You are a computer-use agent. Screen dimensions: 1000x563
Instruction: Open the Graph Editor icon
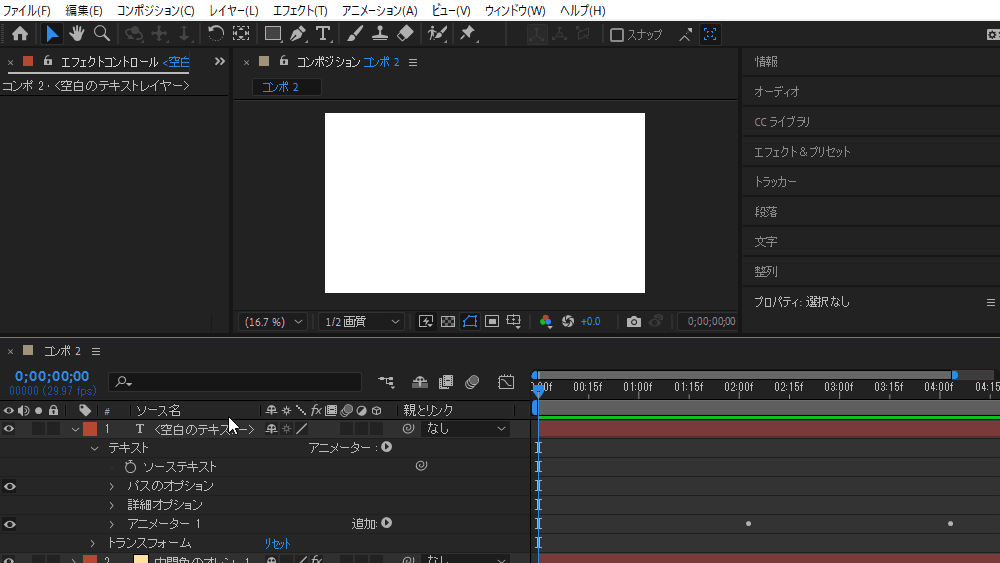point(506,382)
